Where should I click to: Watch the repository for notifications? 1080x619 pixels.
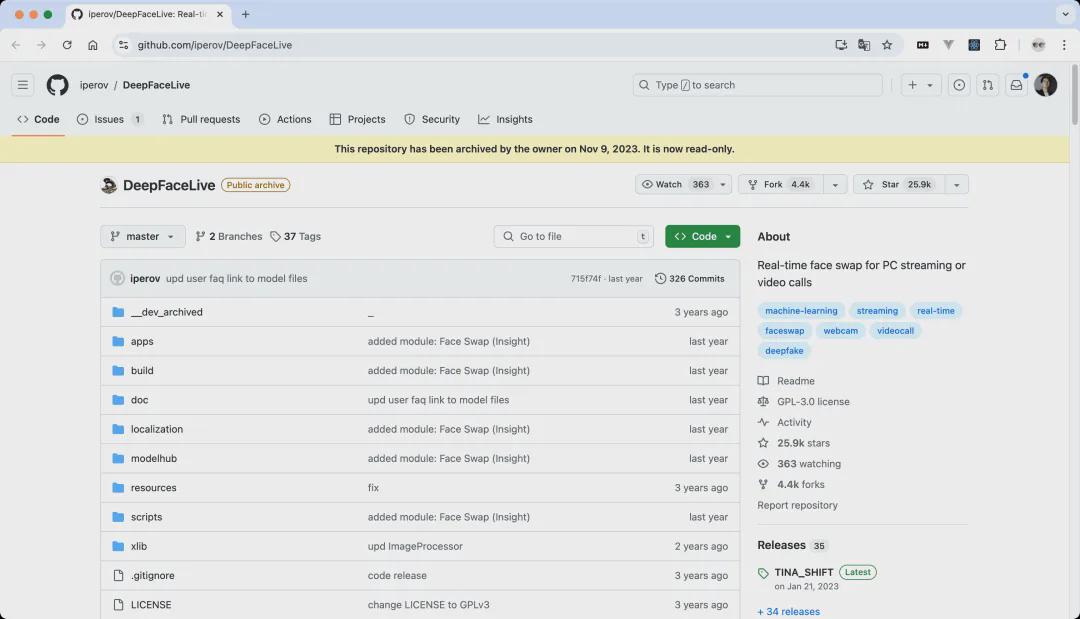pos(676,184)
